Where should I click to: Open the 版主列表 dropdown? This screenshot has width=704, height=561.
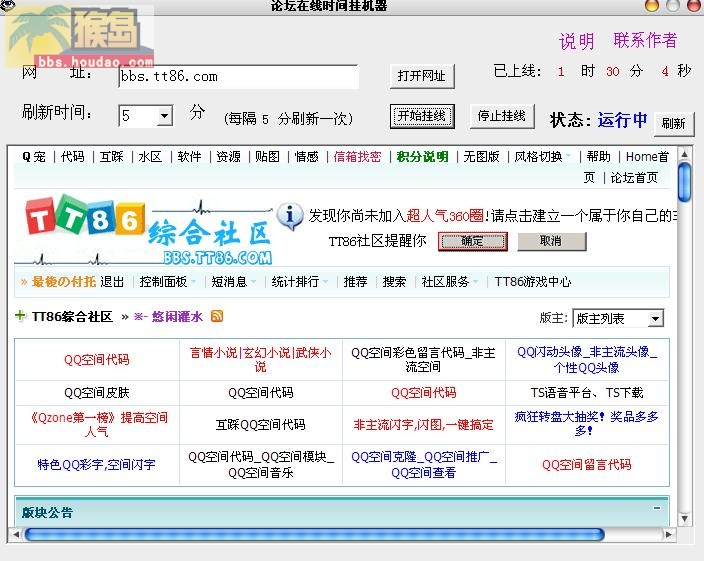tap(655, 319)
